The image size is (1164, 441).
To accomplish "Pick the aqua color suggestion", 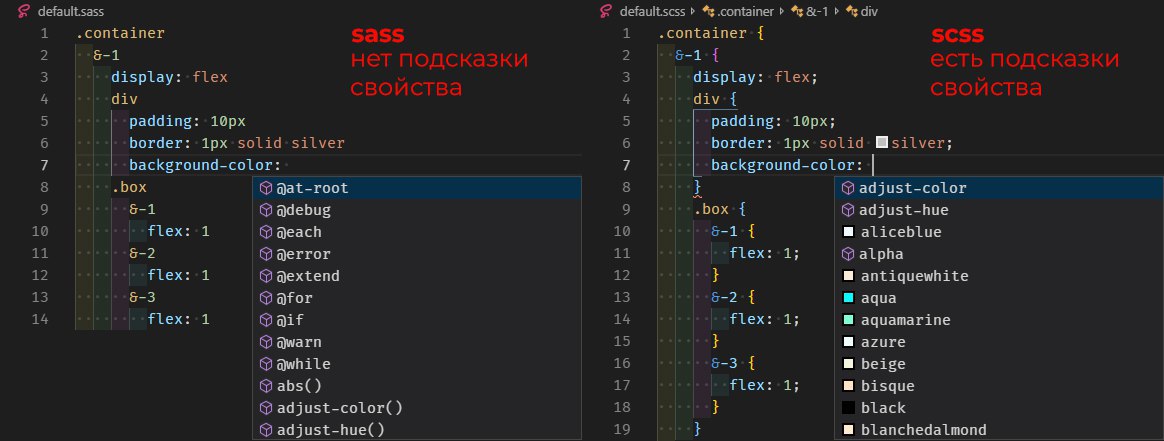I will pyautogui.click(x=999, y=298).
